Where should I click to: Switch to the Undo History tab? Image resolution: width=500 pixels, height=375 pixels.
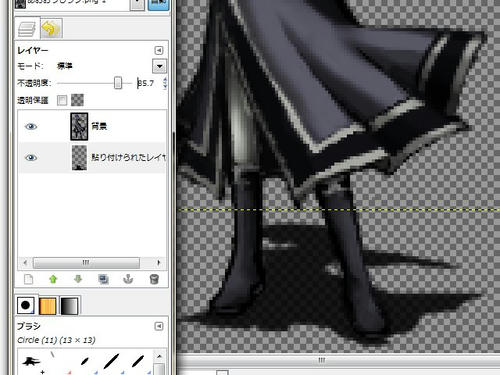[x=51, y=29]
